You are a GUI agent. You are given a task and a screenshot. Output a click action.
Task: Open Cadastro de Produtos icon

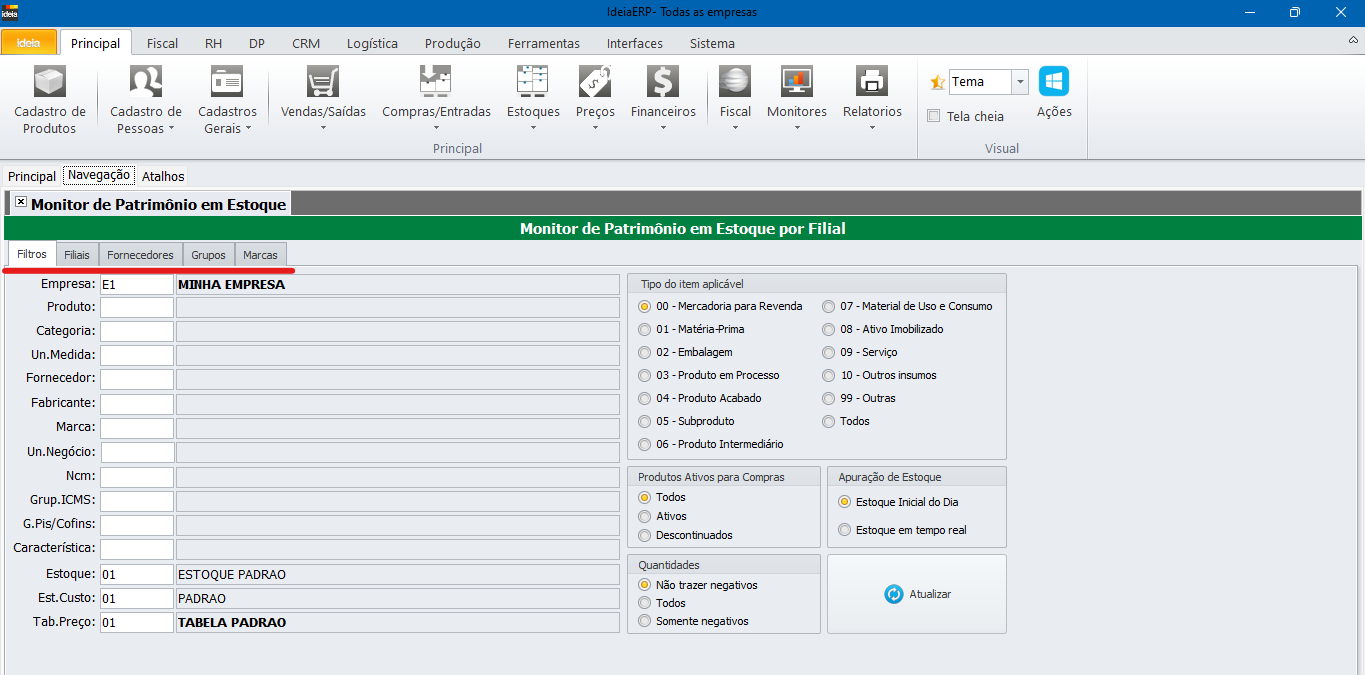coord(49,82)
